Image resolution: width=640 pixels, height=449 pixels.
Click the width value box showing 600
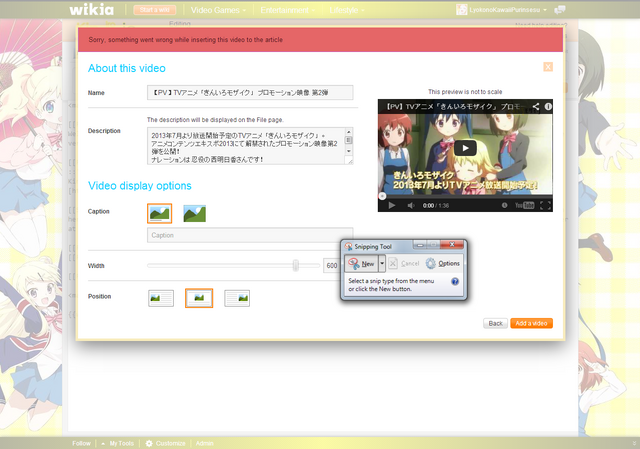(x=331, y=266)
